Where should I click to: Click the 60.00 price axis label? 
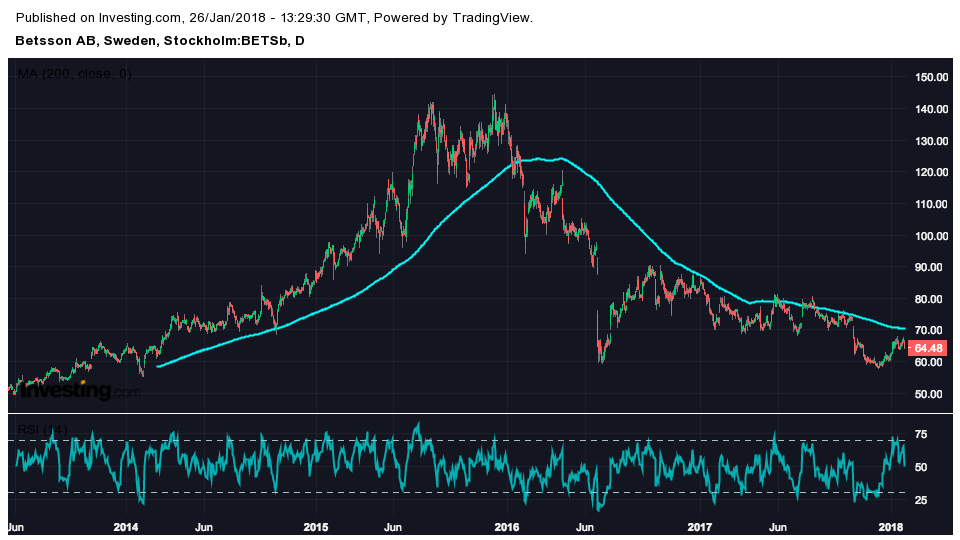928,362
